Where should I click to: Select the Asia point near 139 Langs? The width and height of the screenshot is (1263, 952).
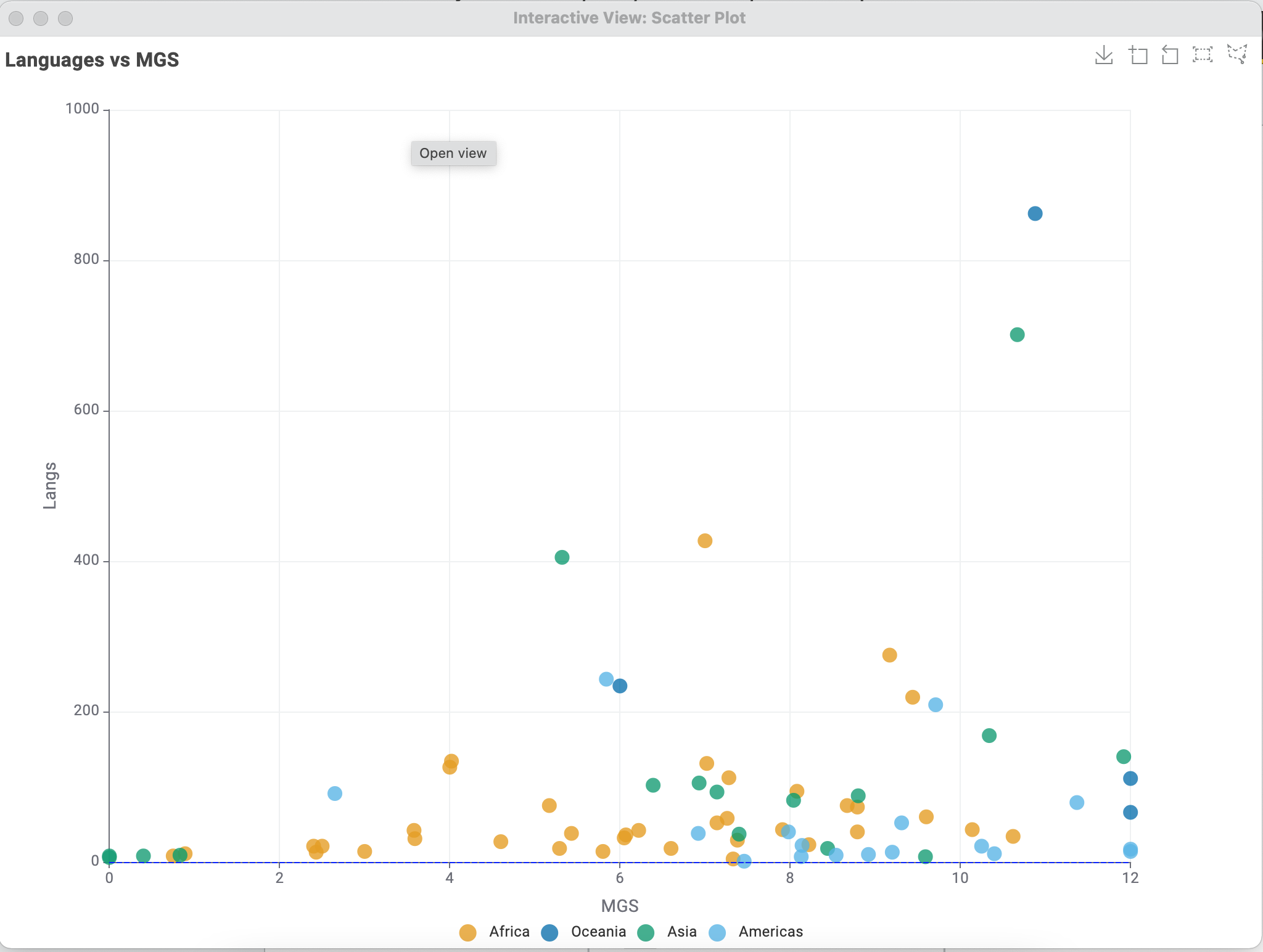point(1124,757)
